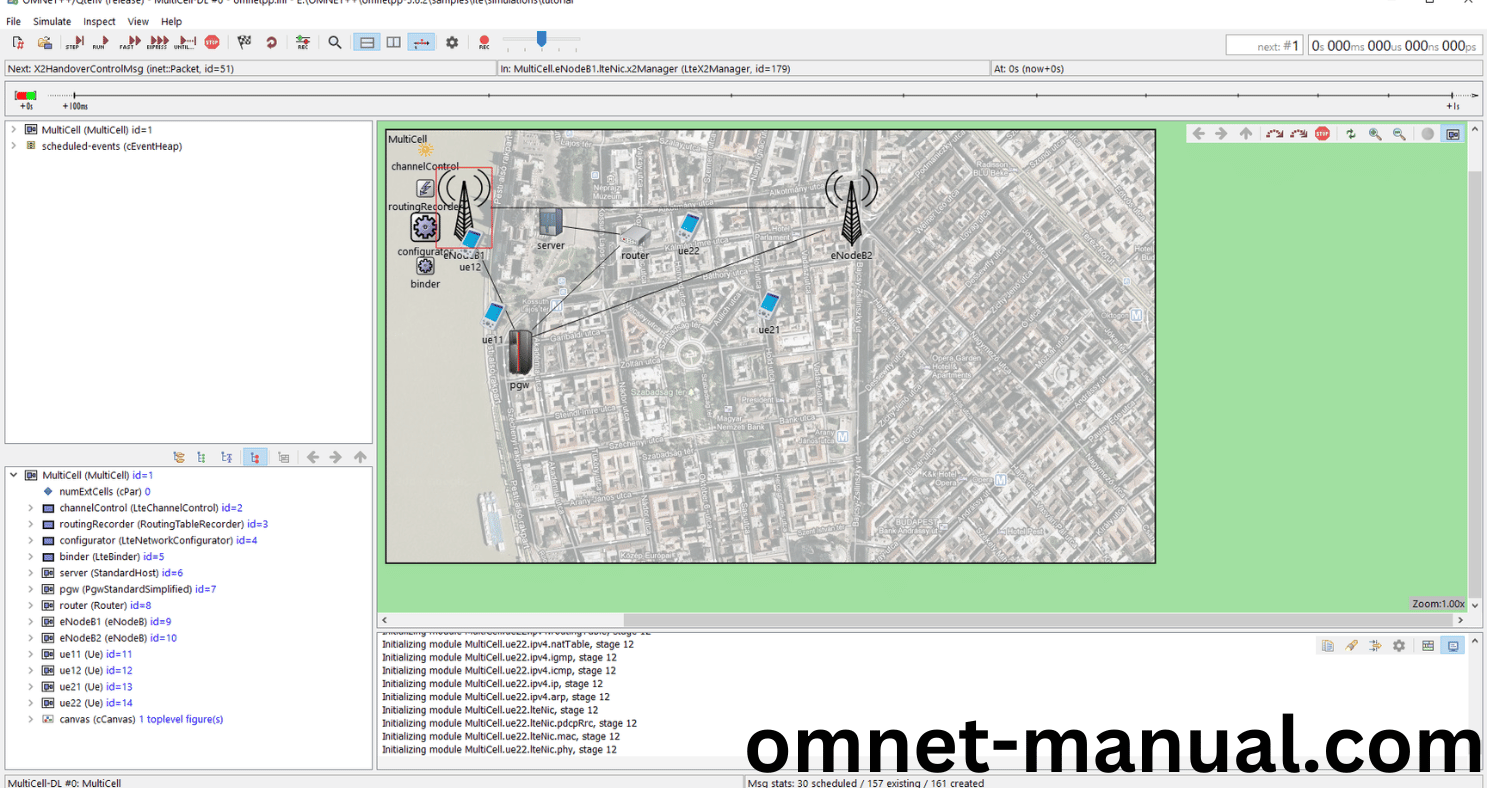The width and height of the screenshot is (1487, 788).
Task: Click the eNodeB2 antenna tower on canvas
Action: [850, 208]
